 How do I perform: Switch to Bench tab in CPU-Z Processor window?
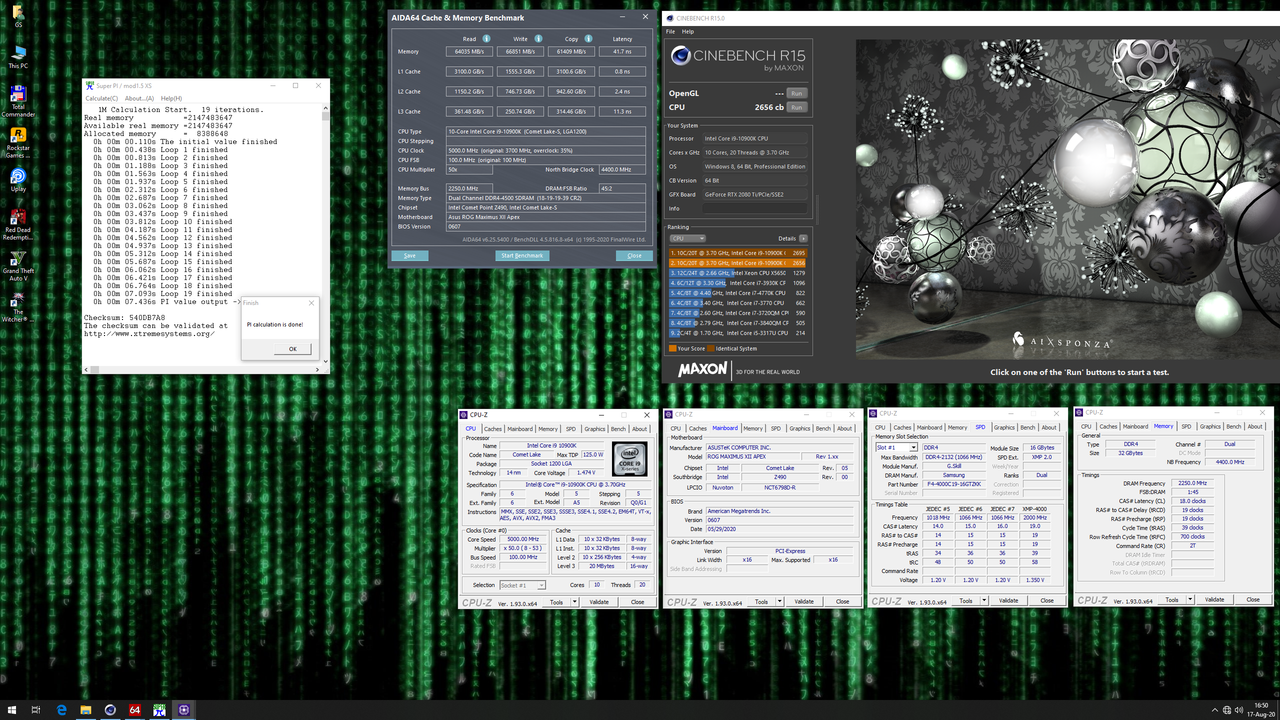pyautogui.click(x=618, y=429)
